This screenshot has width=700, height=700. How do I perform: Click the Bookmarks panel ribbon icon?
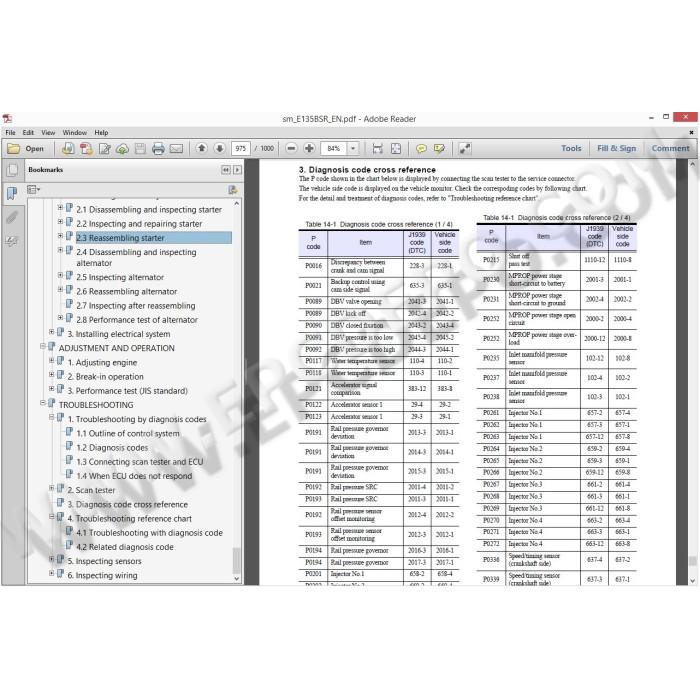pos(12,194)
